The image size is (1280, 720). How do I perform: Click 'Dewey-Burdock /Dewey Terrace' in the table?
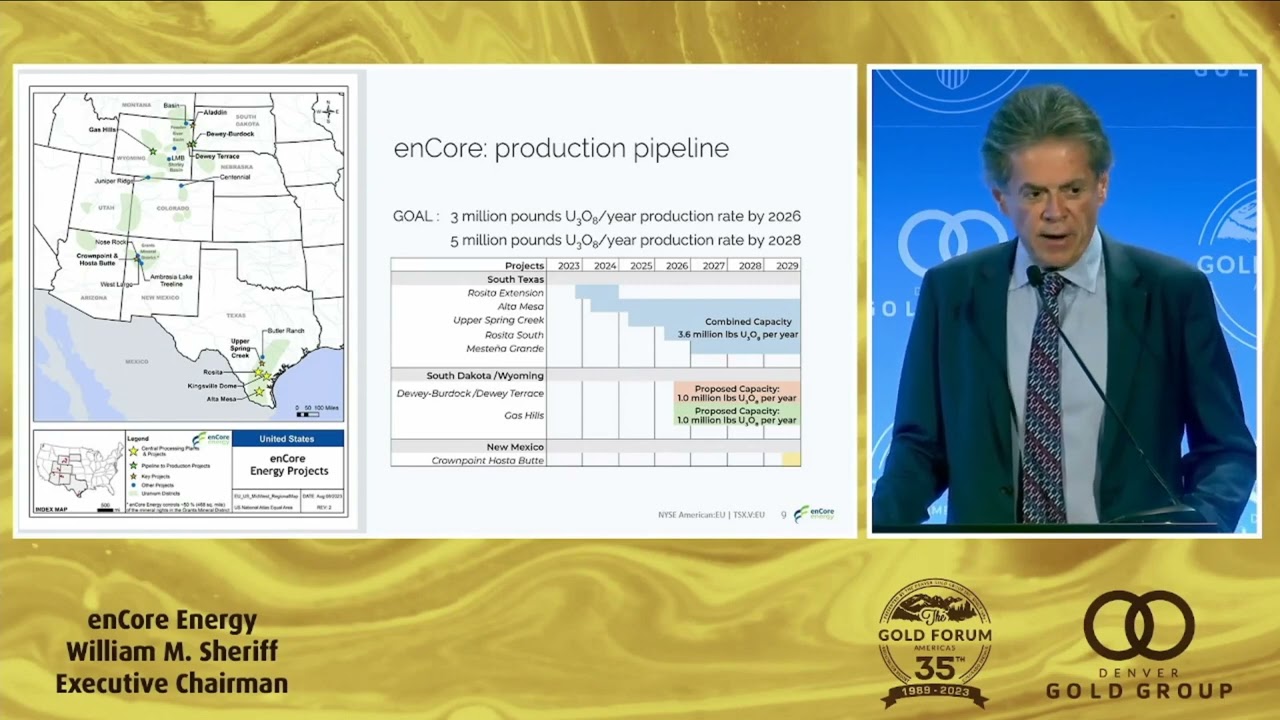tap(471, 394)
